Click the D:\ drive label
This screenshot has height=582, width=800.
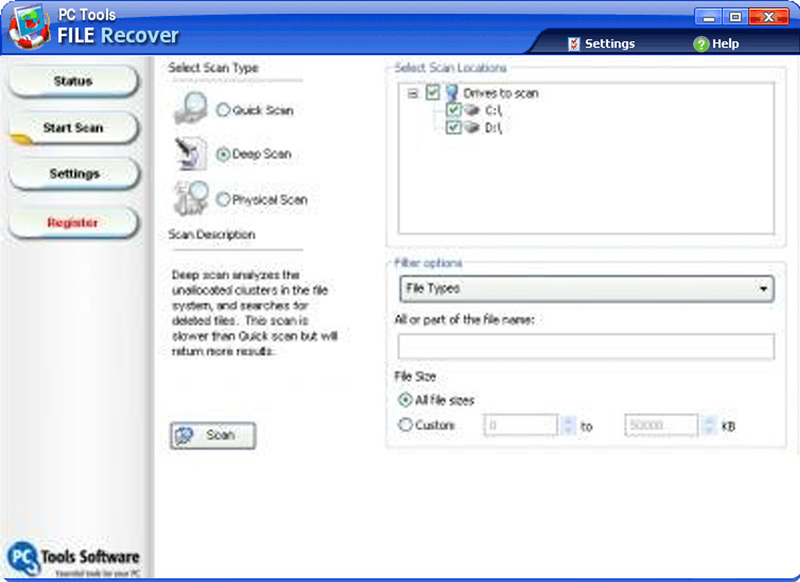pyautogui.click(x=493, y=128)
